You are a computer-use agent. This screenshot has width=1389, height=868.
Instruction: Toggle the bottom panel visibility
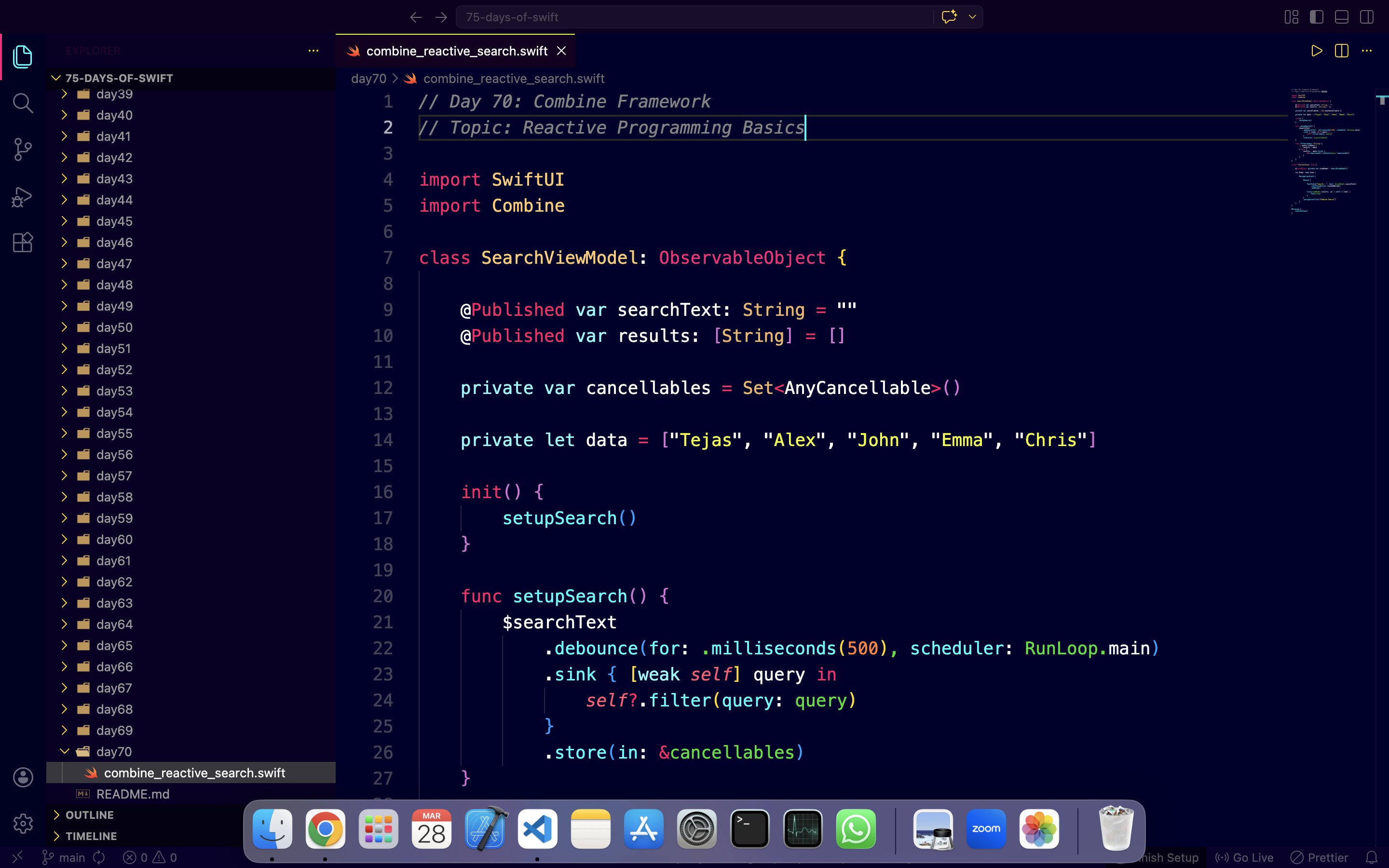click(1341, 17)
